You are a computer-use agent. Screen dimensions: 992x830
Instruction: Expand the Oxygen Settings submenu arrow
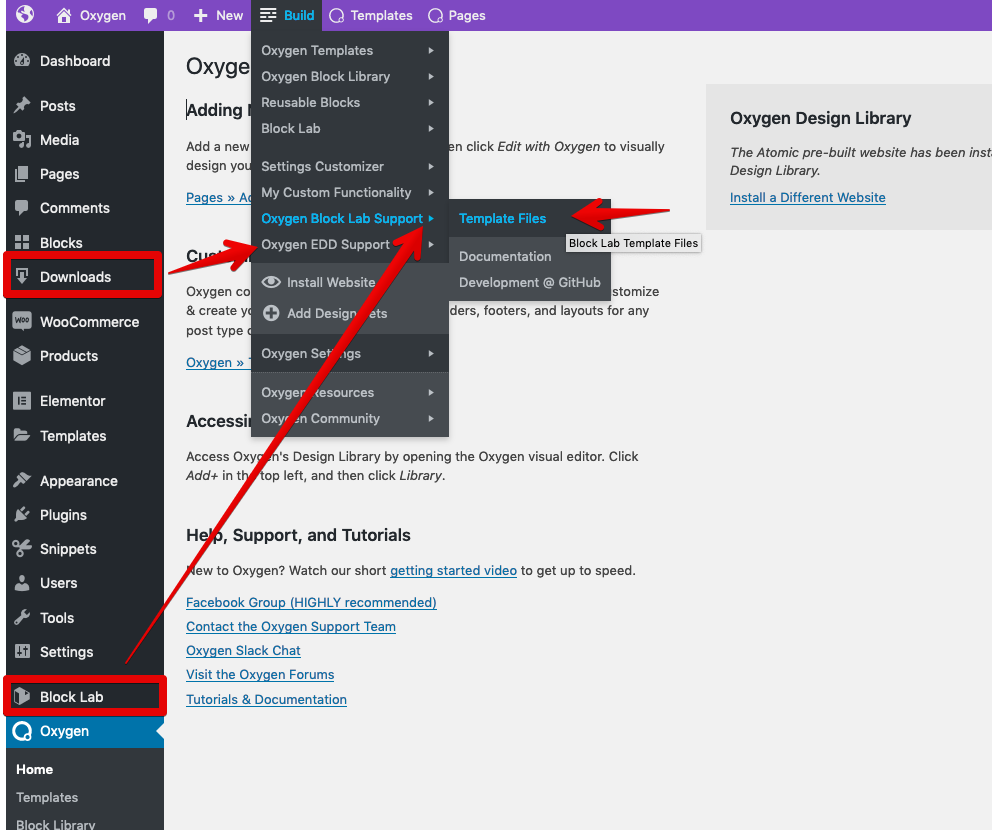click(x=431, y=354)
